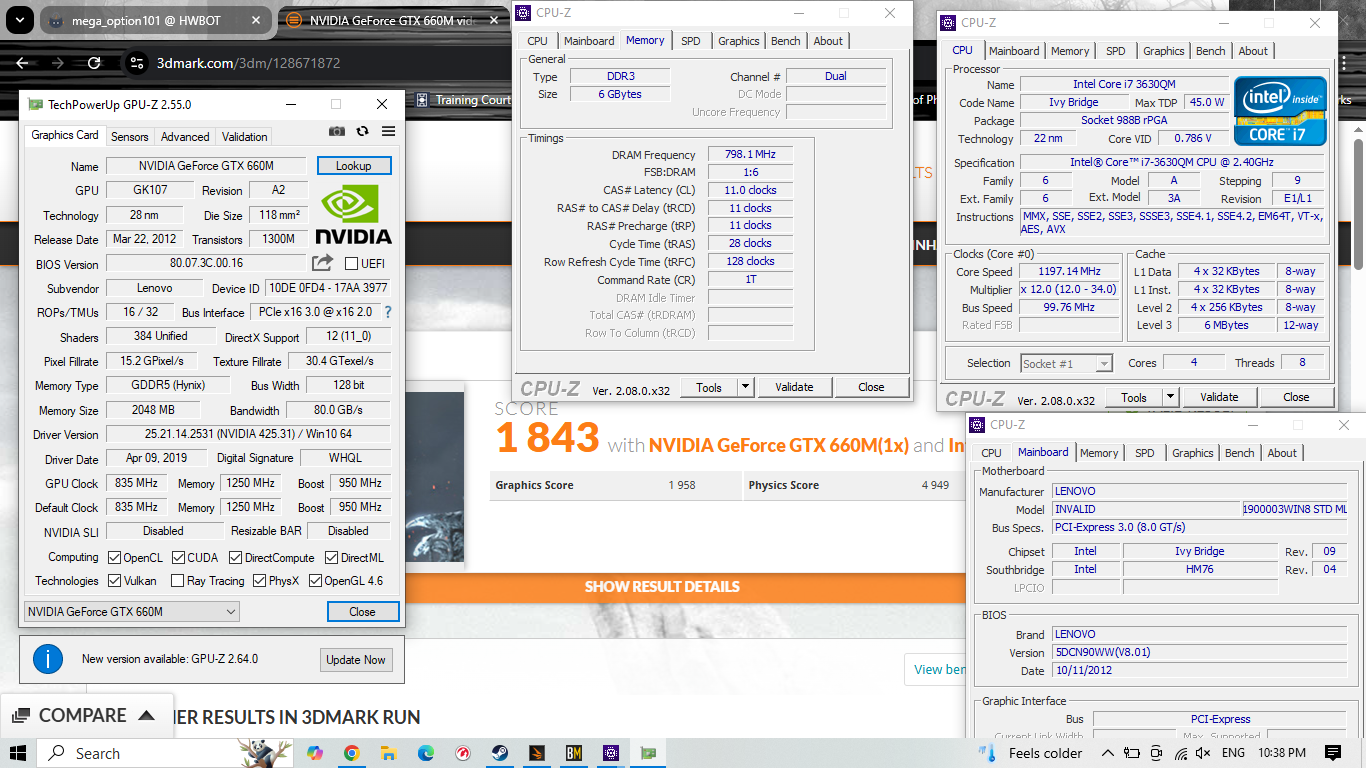Screen dimensions: 1366x768
Task: Click the Intel Core i7 logo in CPU-Z
Action: coord(1281,111)
